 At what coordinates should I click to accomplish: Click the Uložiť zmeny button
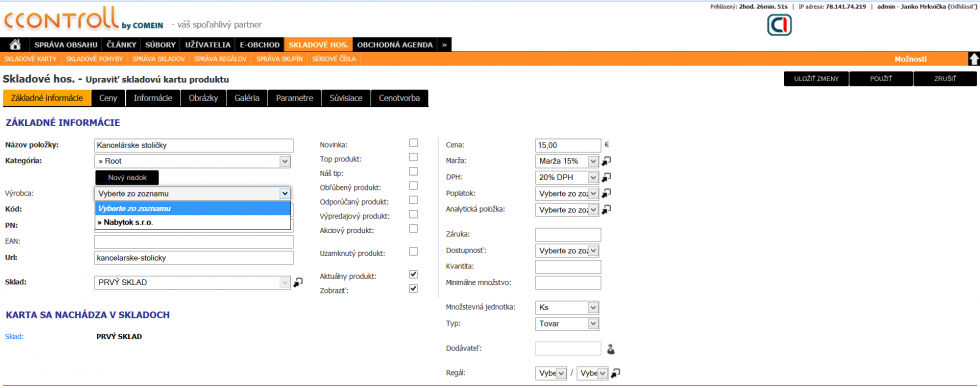[816, 79]
